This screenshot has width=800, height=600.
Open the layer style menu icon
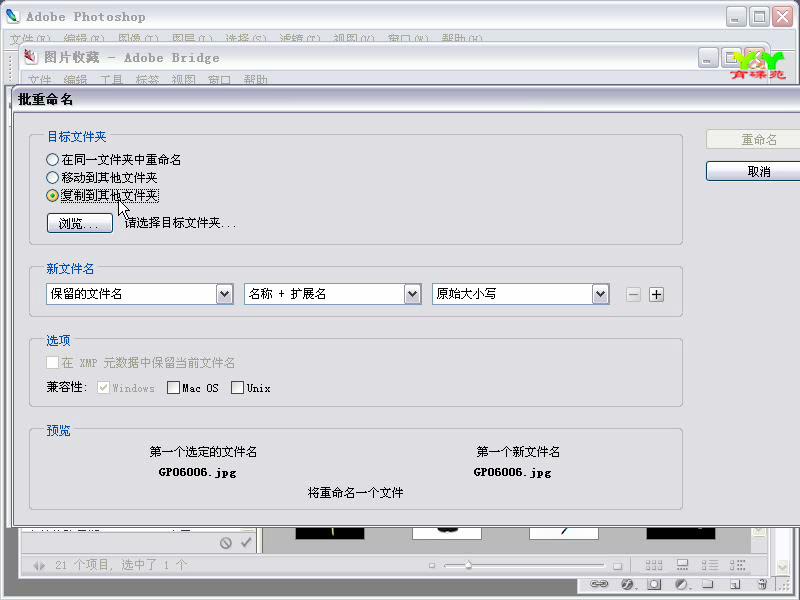(x=628, y=584)
